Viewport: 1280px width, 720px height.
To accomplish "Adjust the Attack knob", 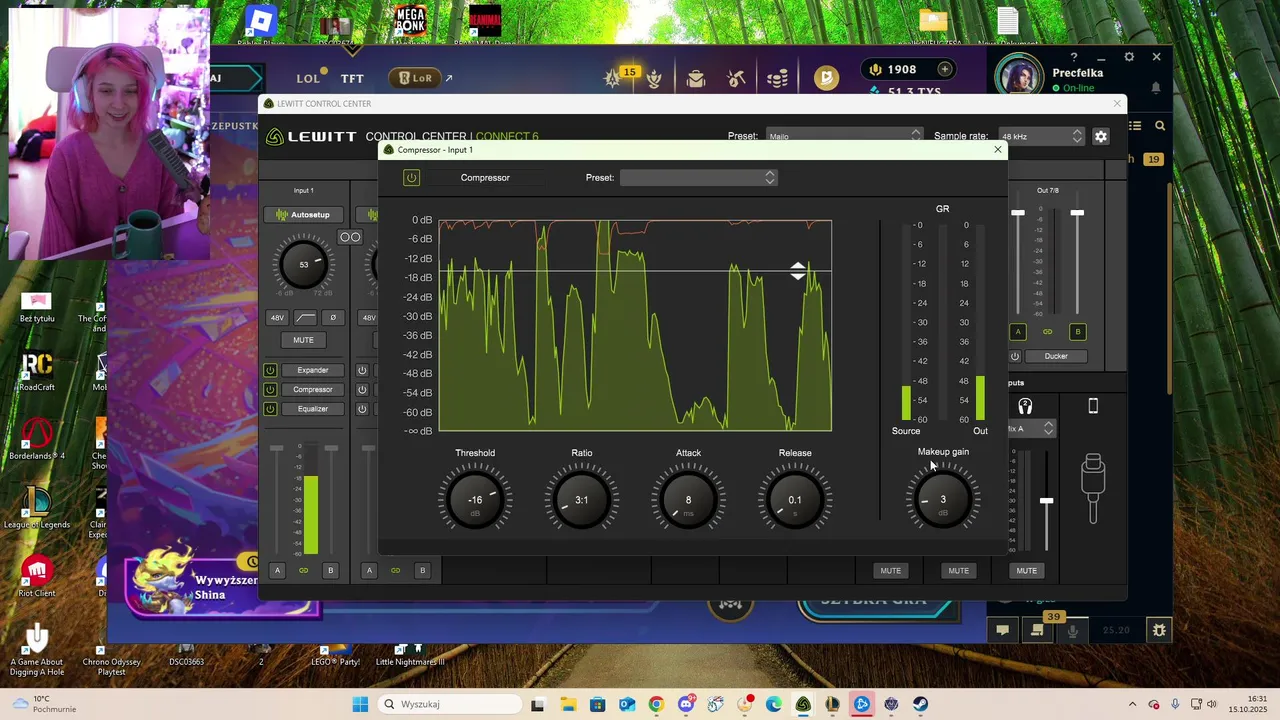I will pos(688,499).
